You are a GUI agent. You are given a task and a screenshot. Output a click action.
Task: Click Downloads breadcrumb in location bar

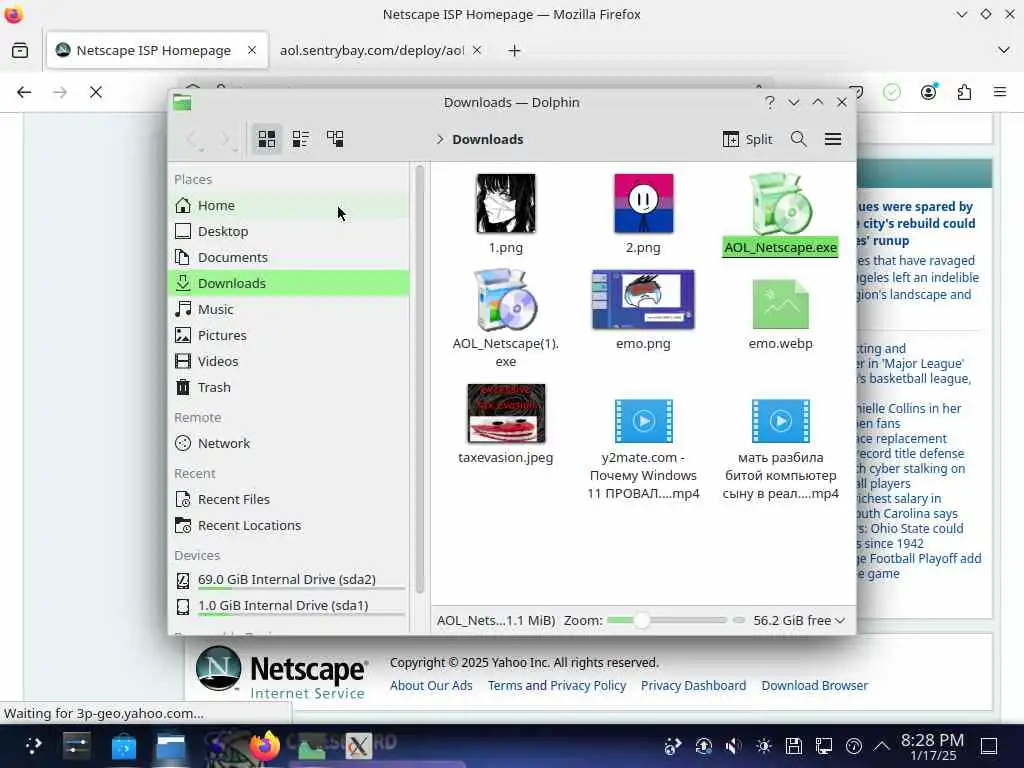click(488, 139)
